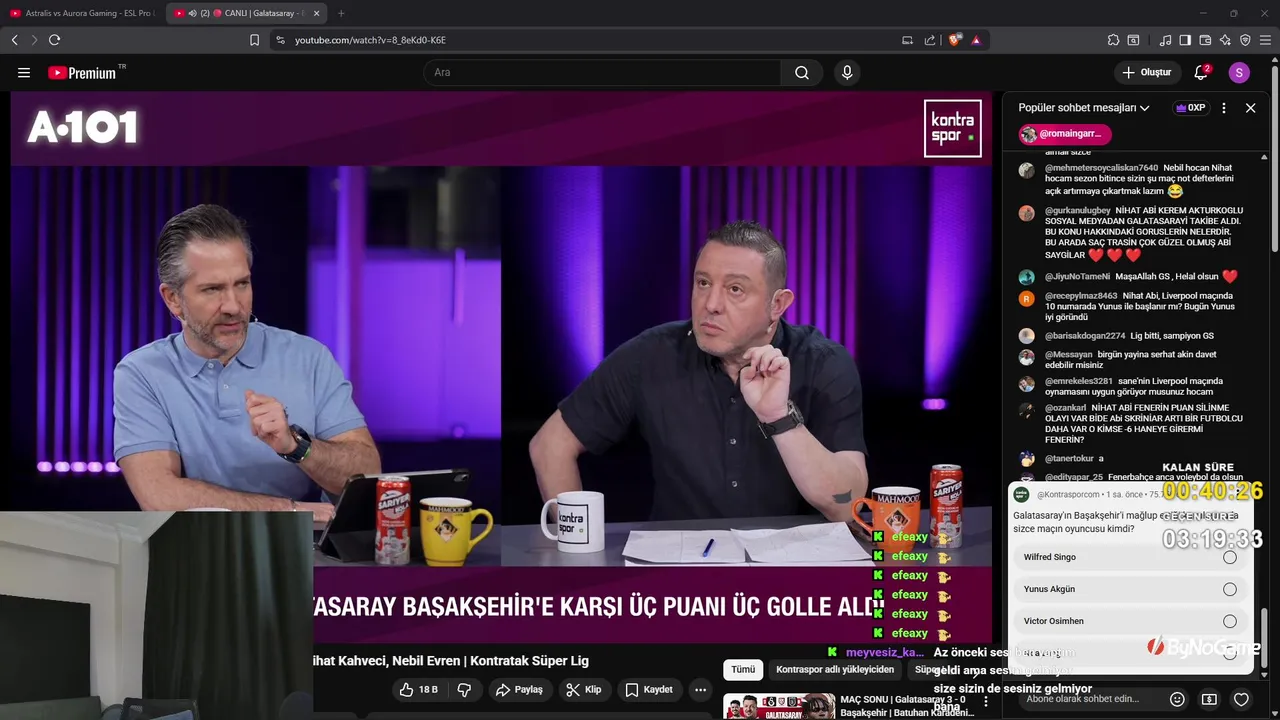Click the Kaydet save button
The image size is (1280, 720).
point(649,690)
